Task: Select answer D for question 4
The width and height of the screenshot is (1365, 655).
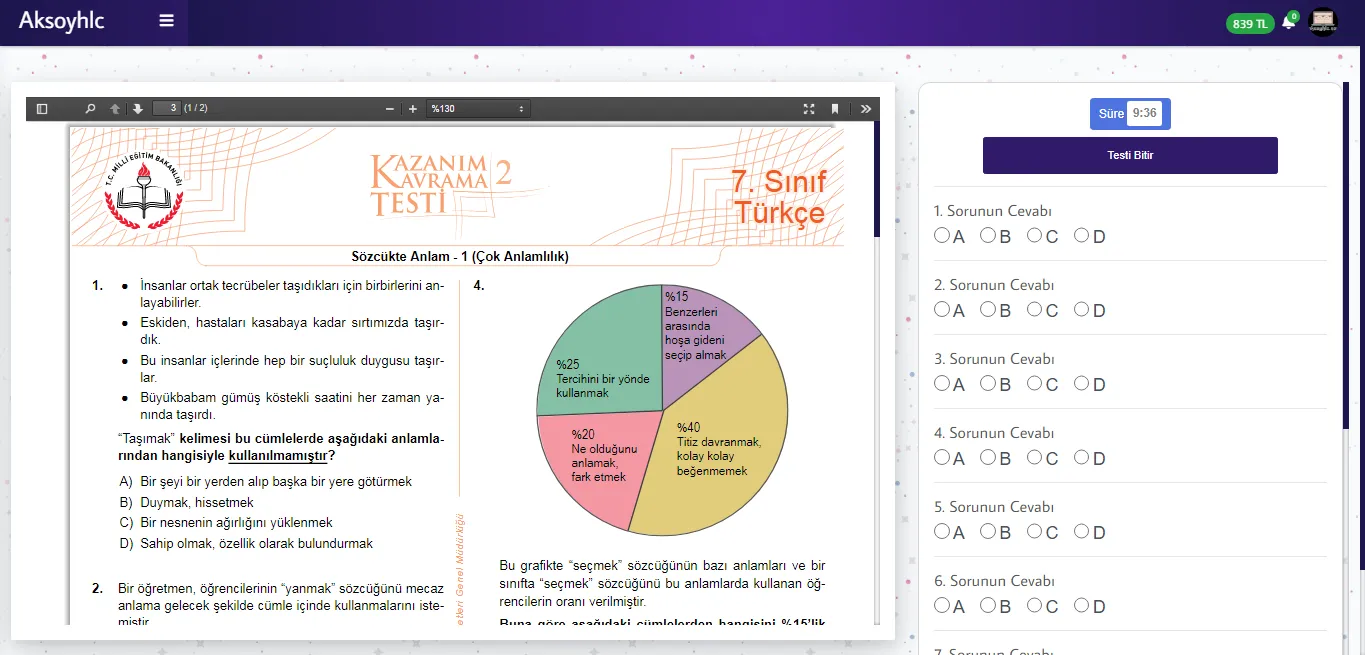Action: point(1081,457)
